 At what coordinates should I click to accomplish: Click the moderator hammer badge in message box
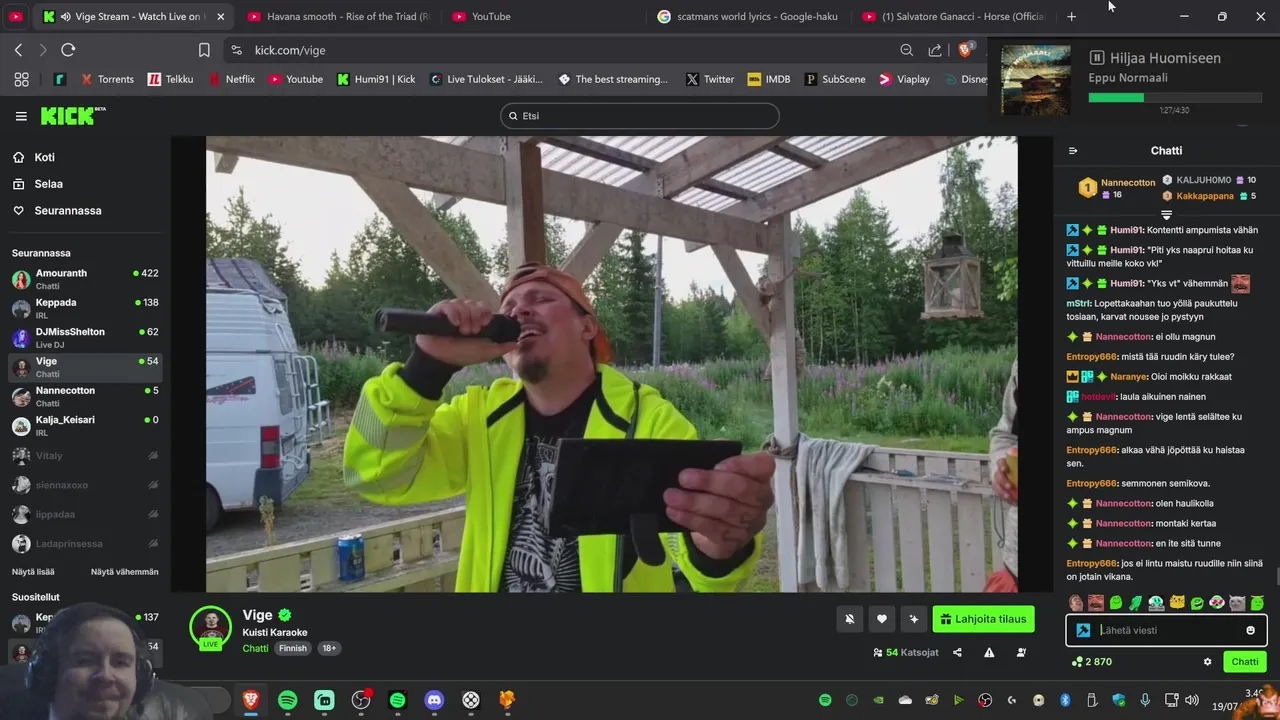(x=1083, y=630)
